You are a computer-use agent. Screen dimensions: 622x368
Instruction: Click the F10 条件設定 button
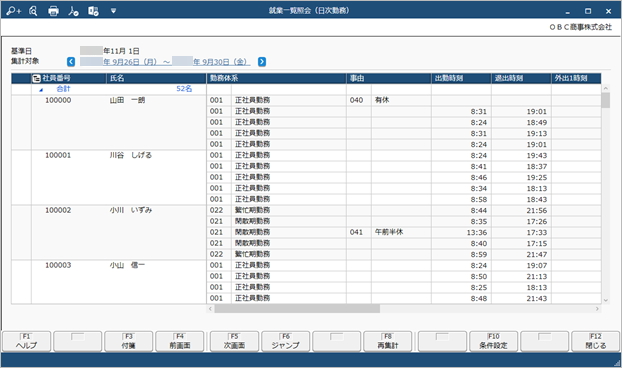point(493,341)
